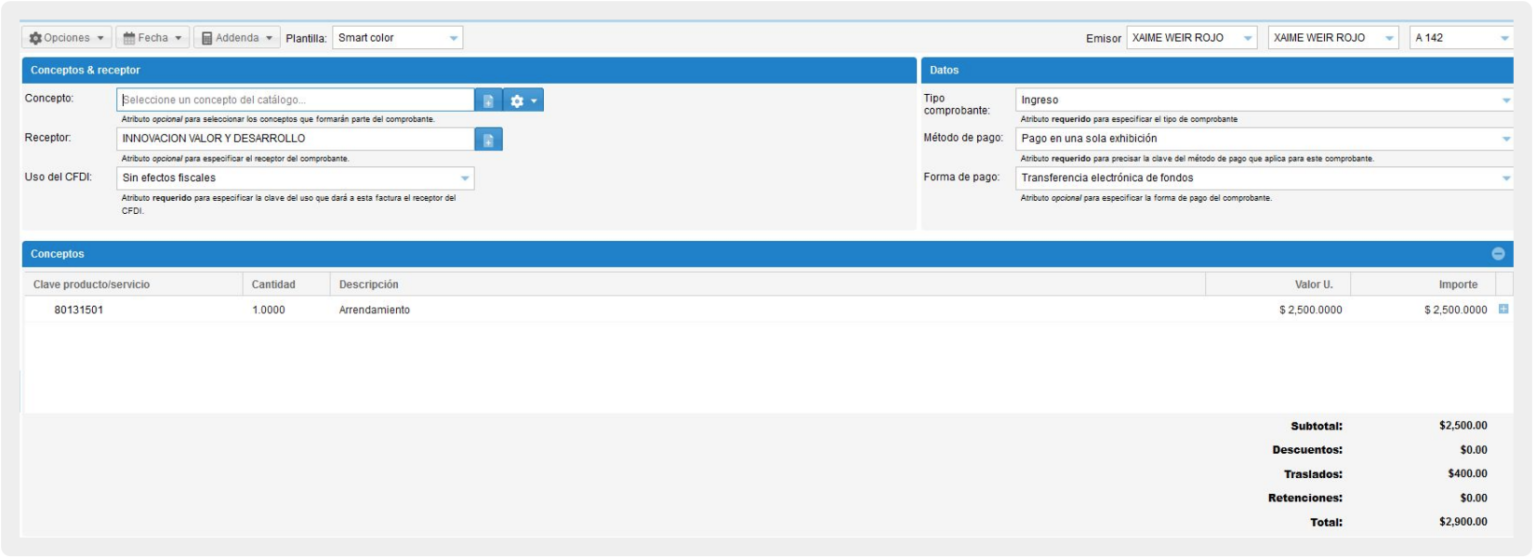Click the add concept catalog icon
Image resolution: width=1536 pixels, height=558 pixels.
[x=488, y=101]
